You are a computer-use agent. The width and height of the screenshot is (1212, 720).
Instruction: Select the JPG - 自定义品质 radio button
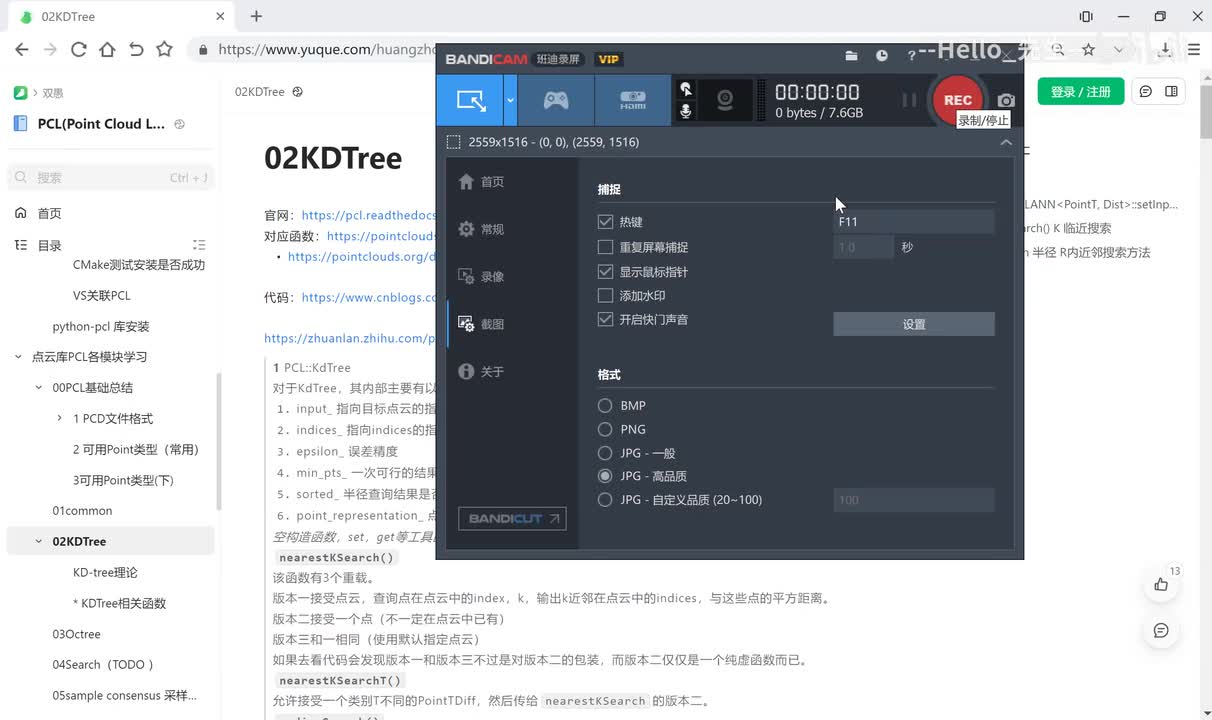pyautogui.click(x=605, y=500)
